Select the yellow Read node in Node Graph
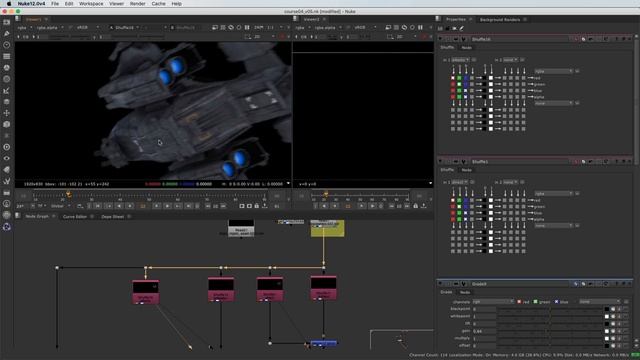This screenshot has height=360, width=640. pos(327,228)
